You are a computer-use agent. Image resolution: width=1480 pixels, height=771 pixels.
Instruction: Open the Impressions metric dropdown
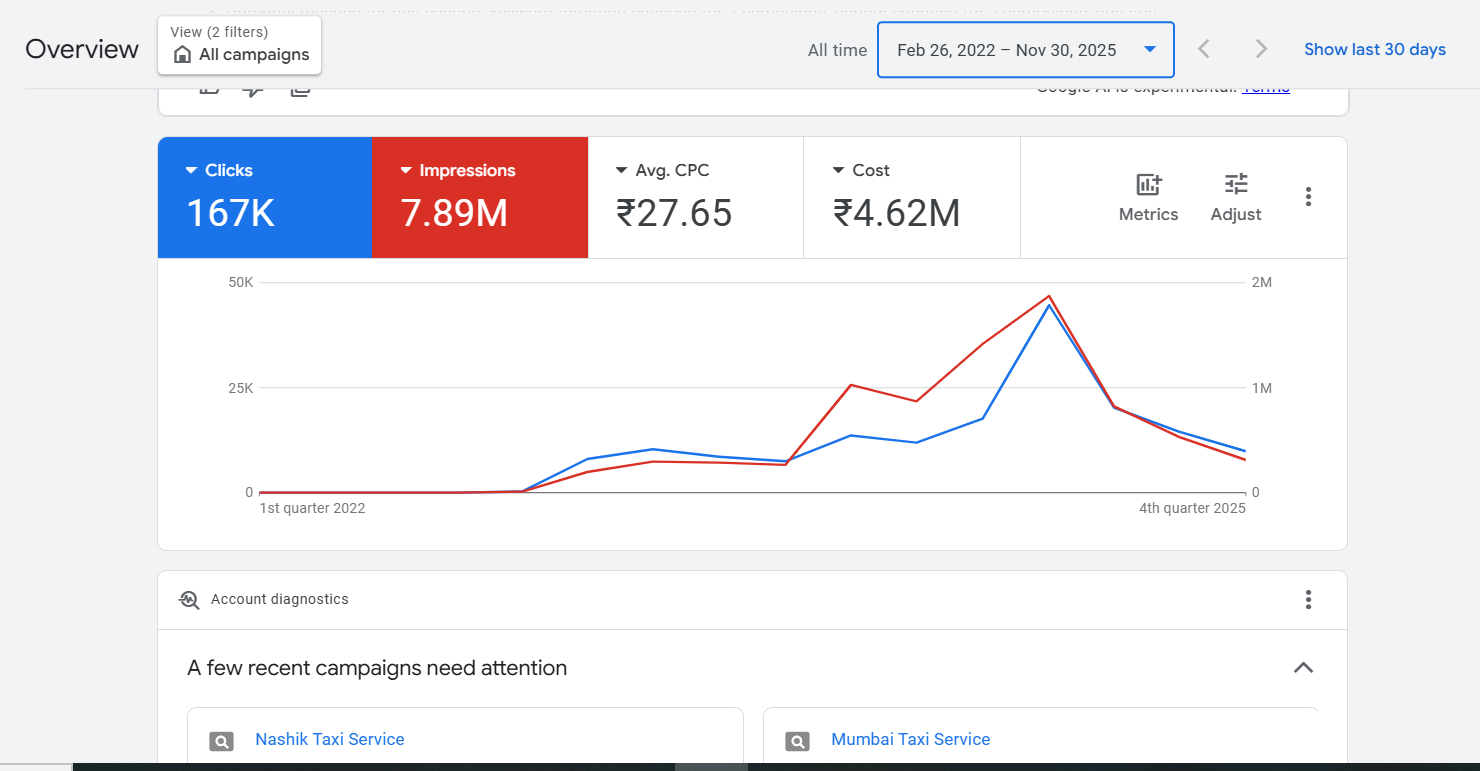coord(406,171)
